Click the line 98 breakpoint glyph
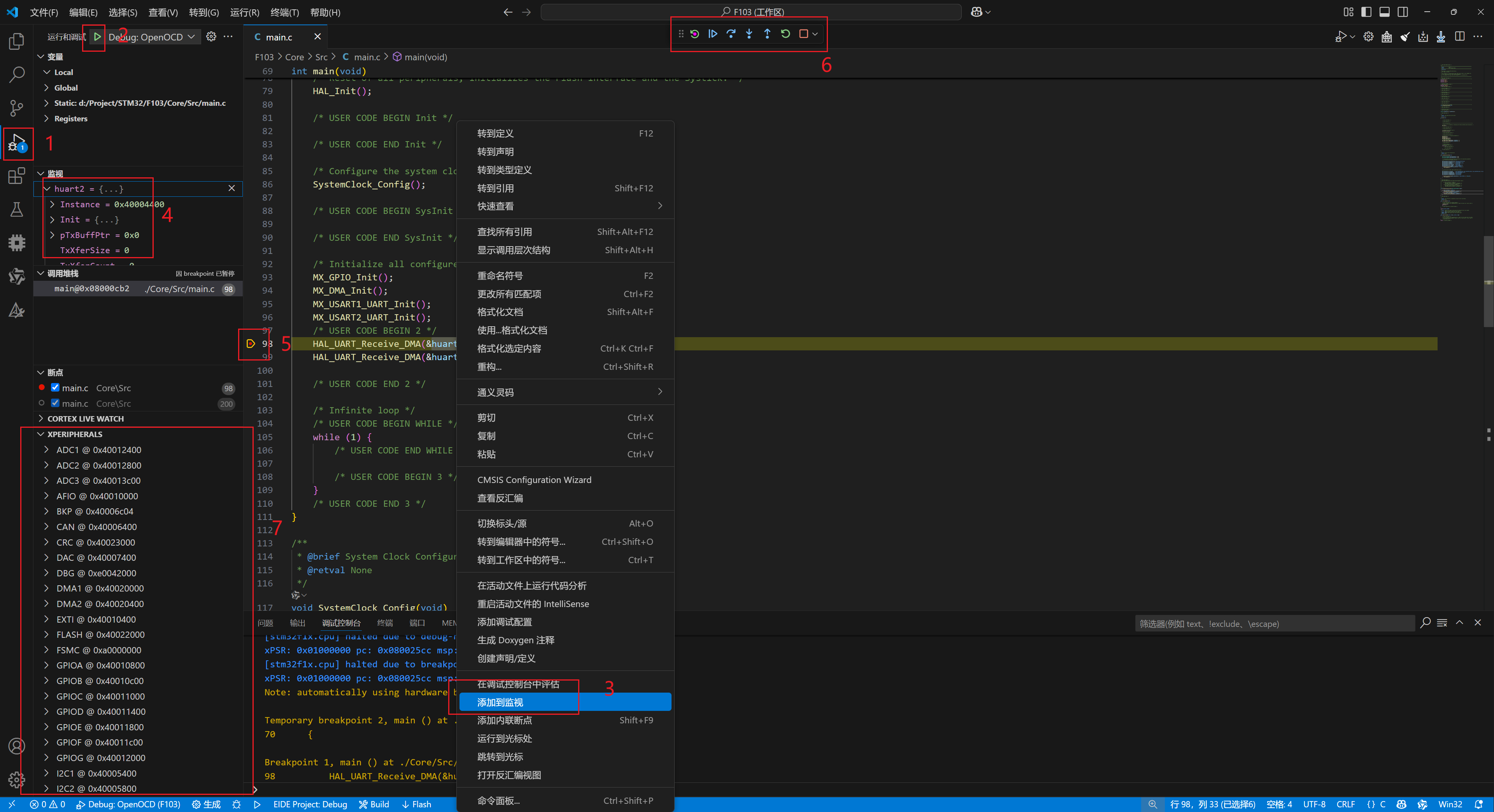Image resolution: width=1494 pixels, height=812 pixels. (x=251, y=344)
